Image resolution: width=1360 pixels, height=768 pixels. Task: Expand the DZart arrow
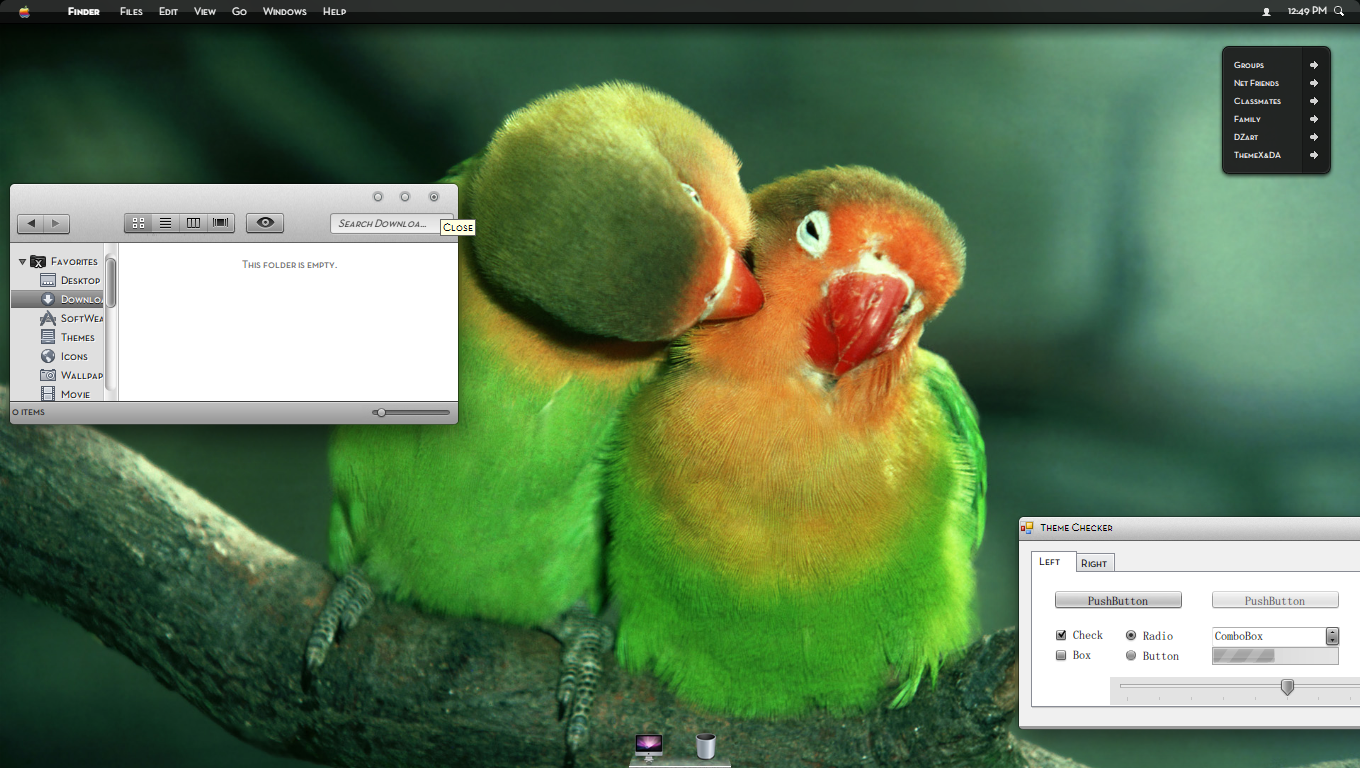[1314, 137]
